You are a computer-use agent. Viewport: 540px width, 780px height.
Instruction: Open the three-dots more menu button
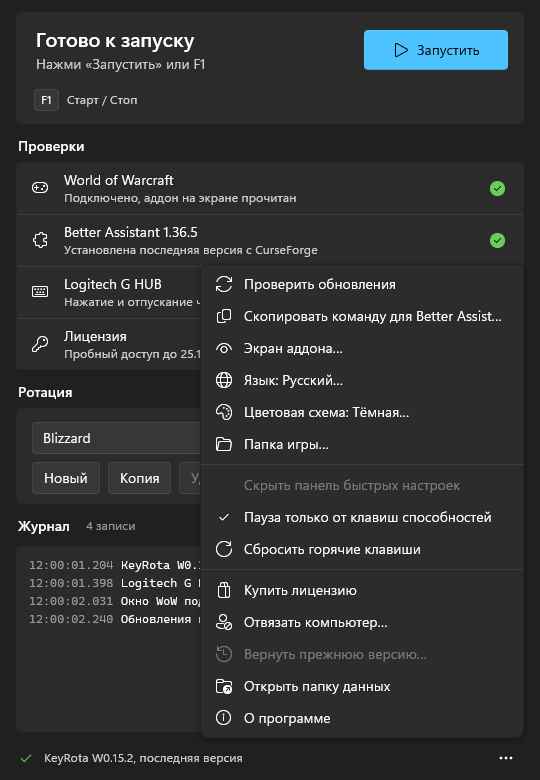click(x=506, y=758)
